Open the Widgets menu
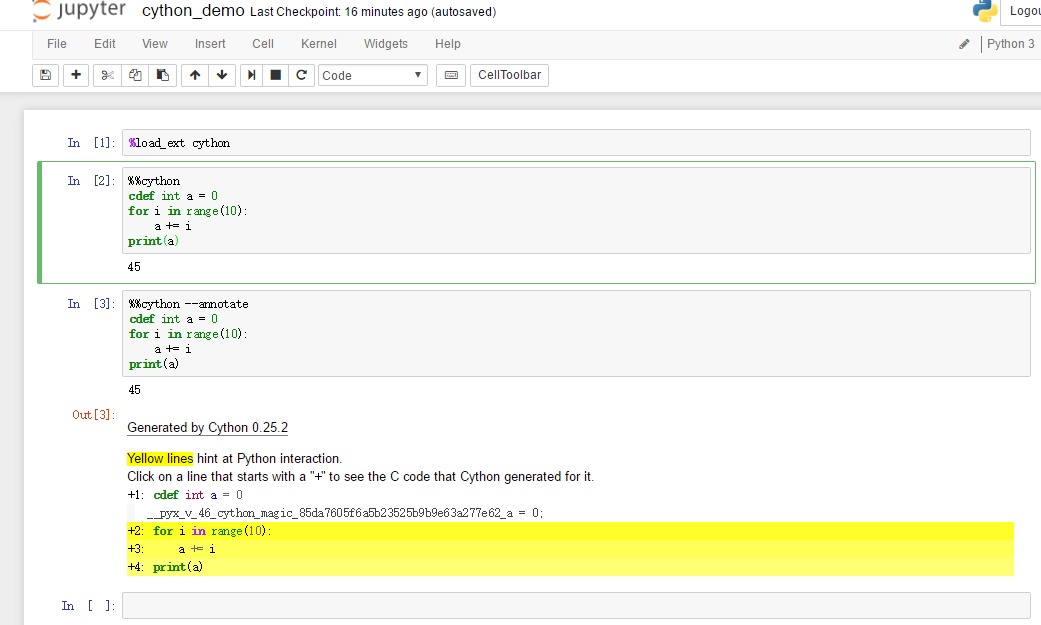The image size is (1041, 625). point(386,44)
